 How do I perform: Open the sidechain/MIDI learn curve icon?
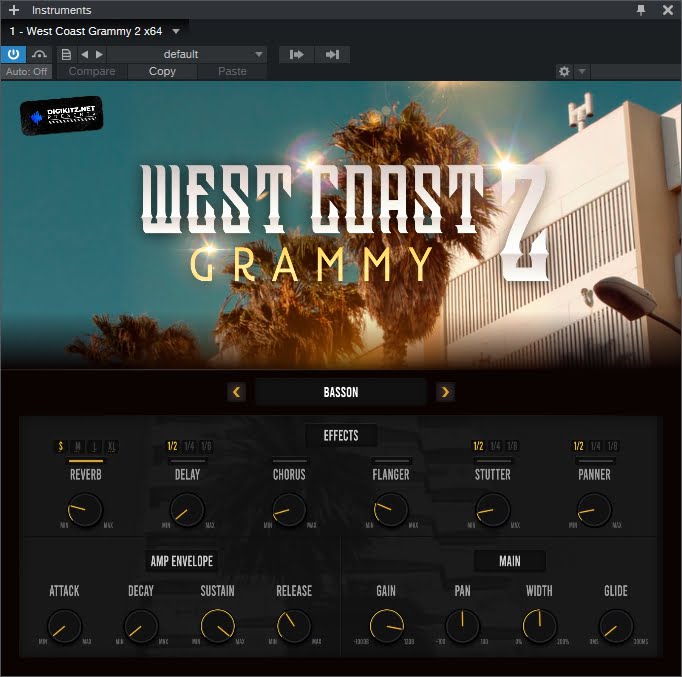pyautogui.click(x=39, y=54)
